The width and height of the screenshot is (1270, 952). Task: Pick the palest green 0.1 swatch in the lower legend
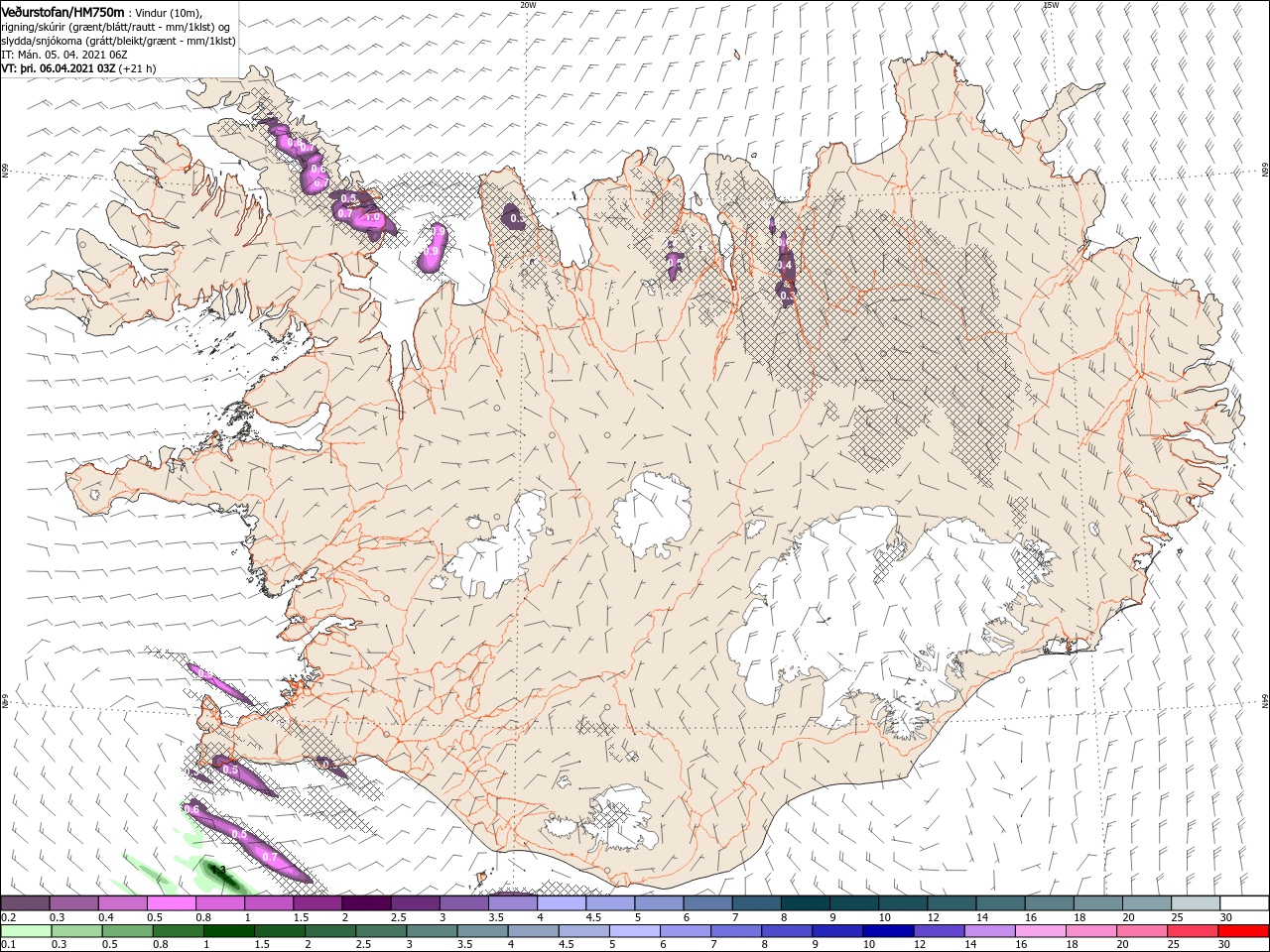pos(27,931)
